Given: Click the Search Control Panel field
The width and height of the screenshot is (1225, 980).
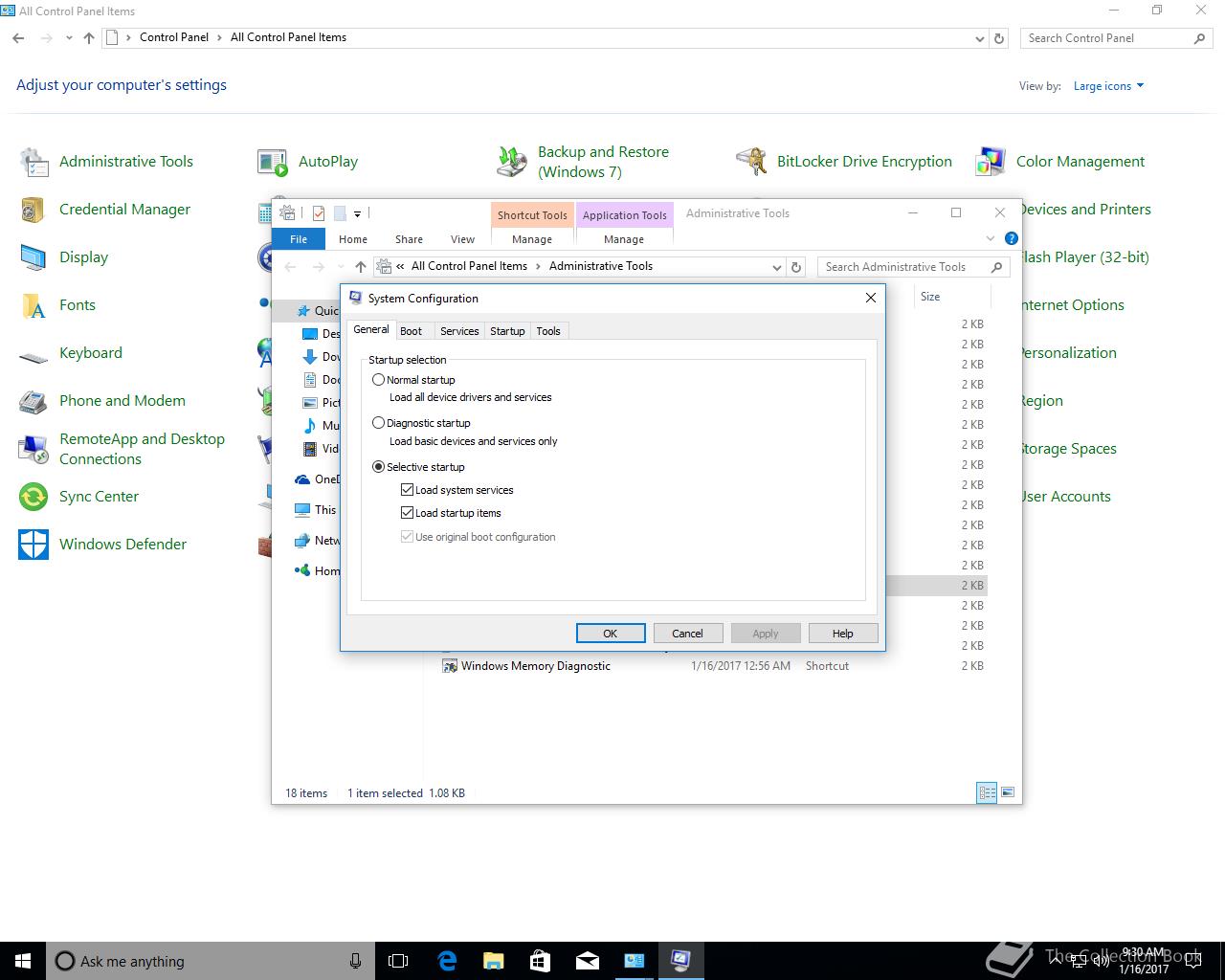Looking at the screenshot, I should coord(1115,38).
